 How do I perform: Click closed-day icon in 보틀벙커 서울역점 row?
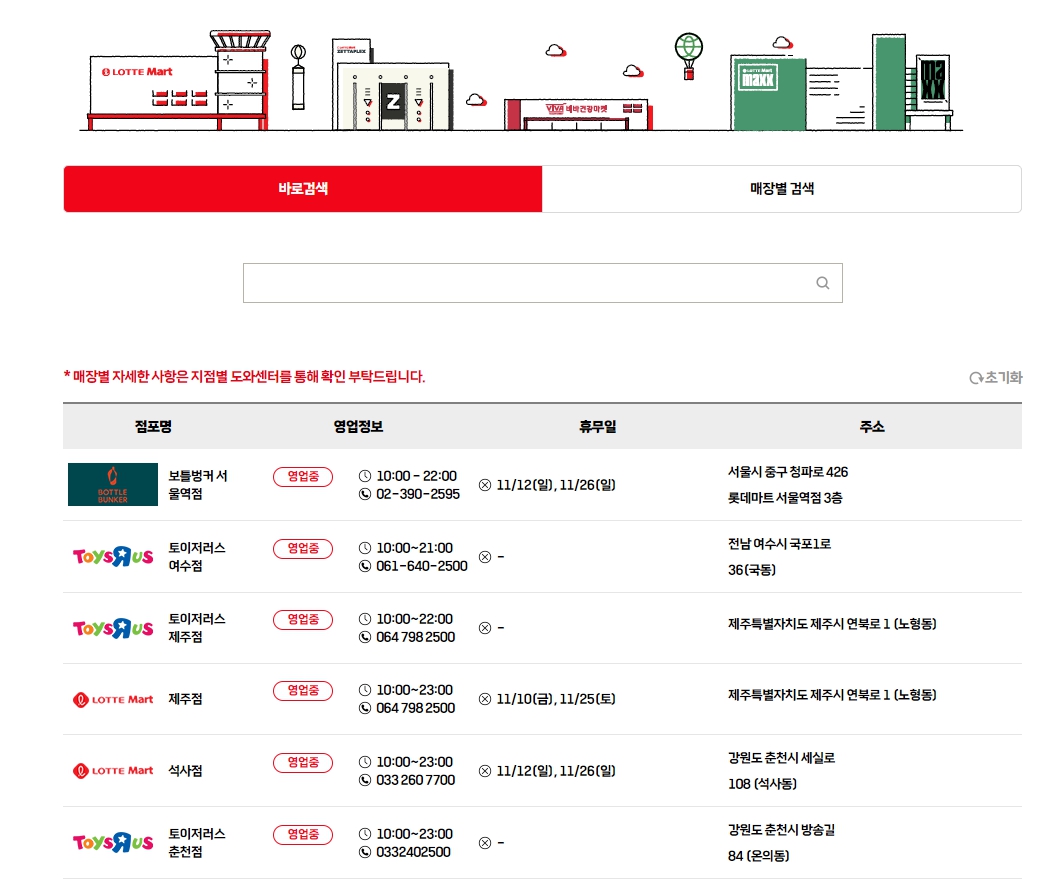pyautogui.click(x=485, y=485)
